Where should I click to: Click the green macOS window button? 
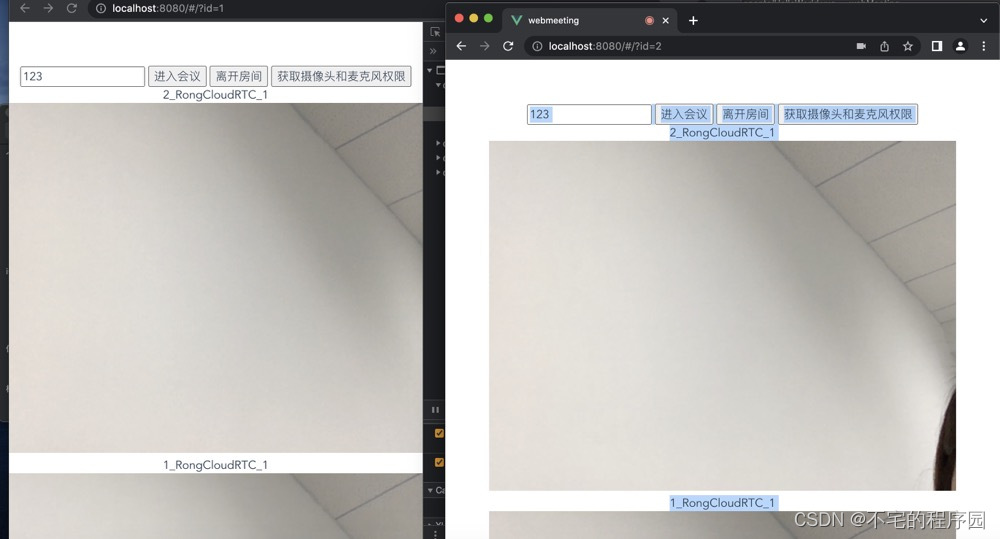(489, 18)
